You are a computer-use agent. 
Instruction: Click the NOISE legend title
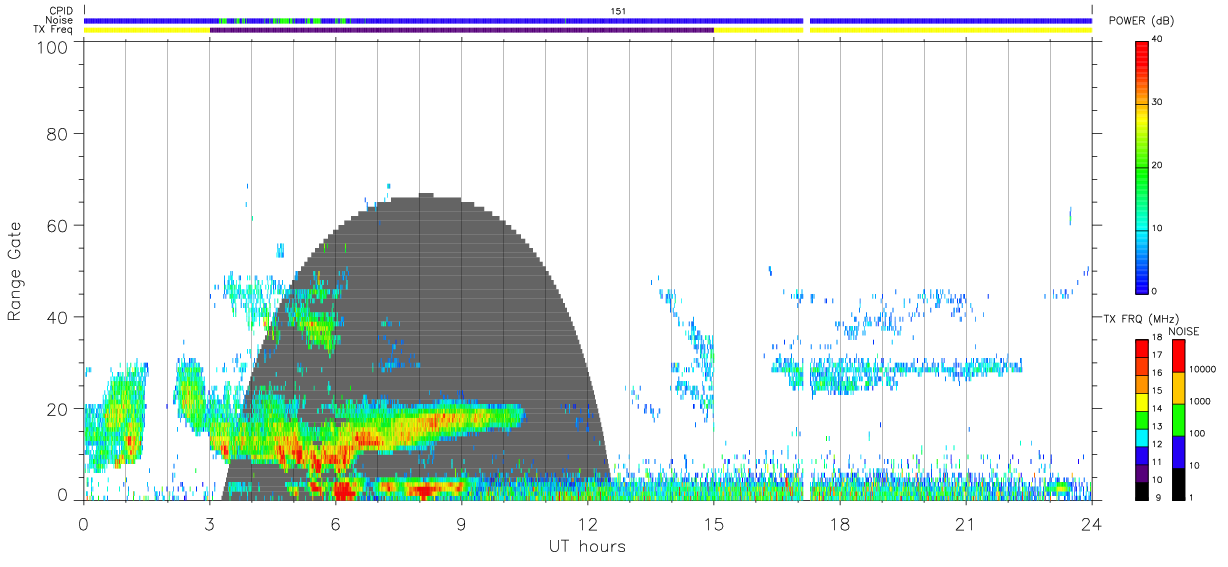click(x=1182, y=331)
